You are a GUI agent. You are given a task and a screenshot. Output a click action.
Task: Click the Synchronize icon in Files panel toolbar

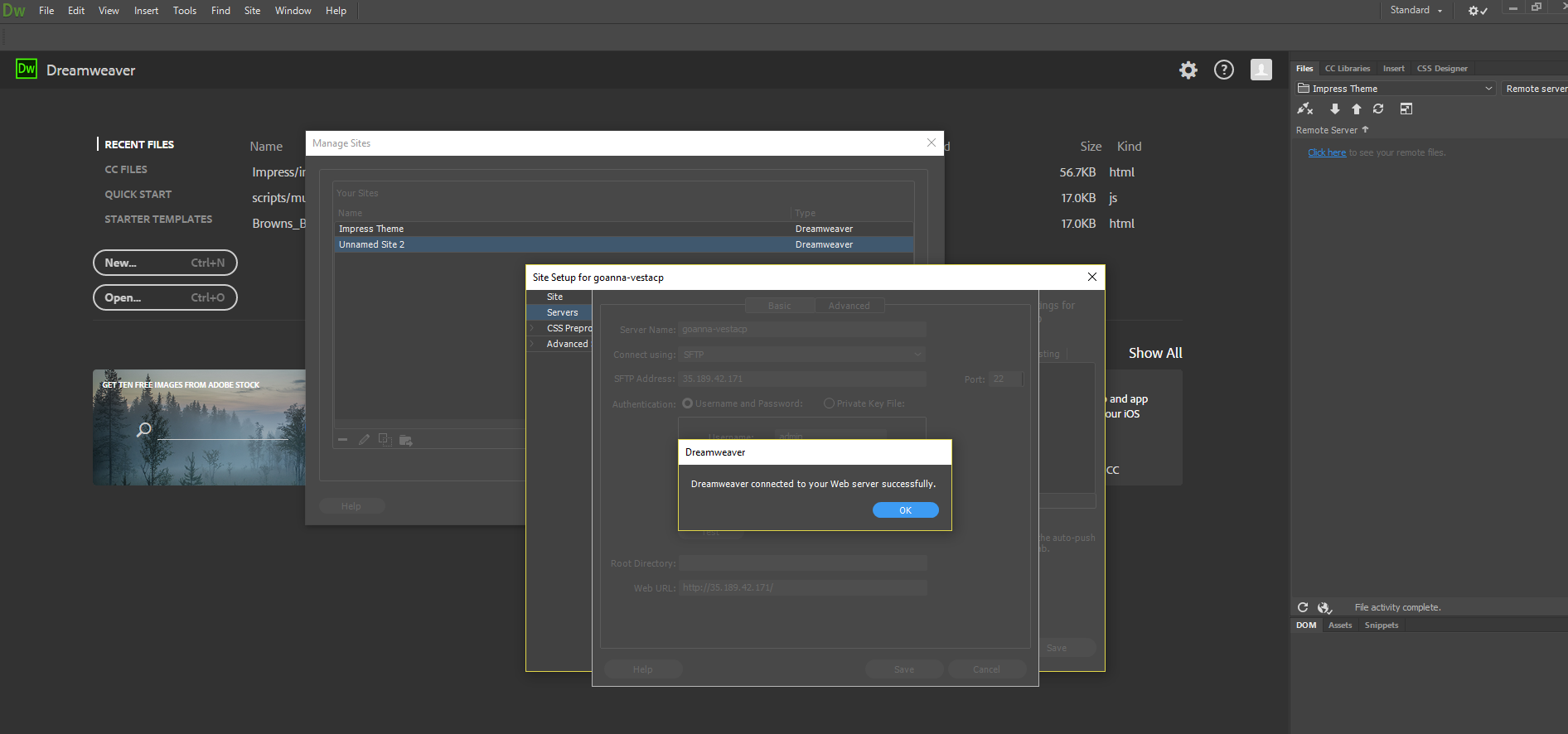click(1378, 109)
